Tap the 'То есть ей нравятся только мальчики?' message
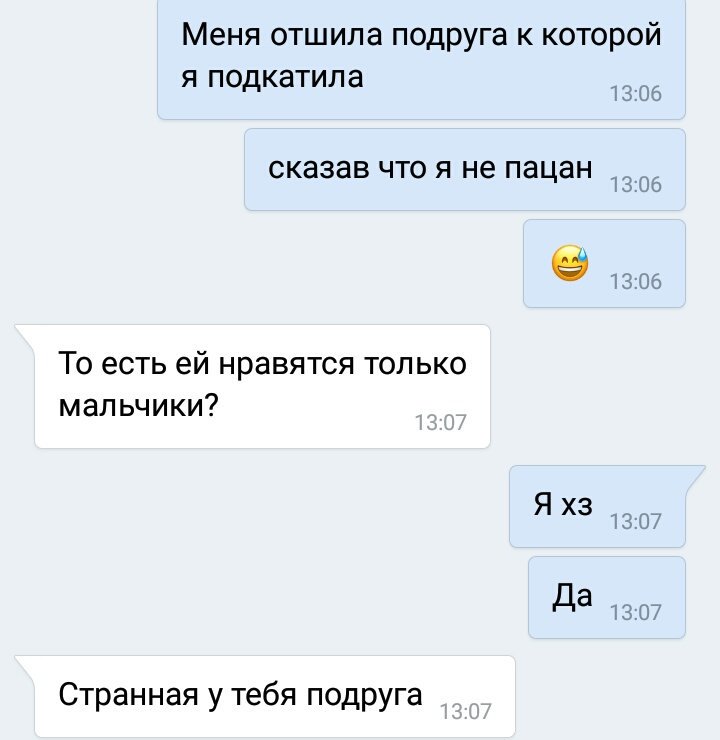The width and height of the screenshot is (720, 740). tap(262, 386)
